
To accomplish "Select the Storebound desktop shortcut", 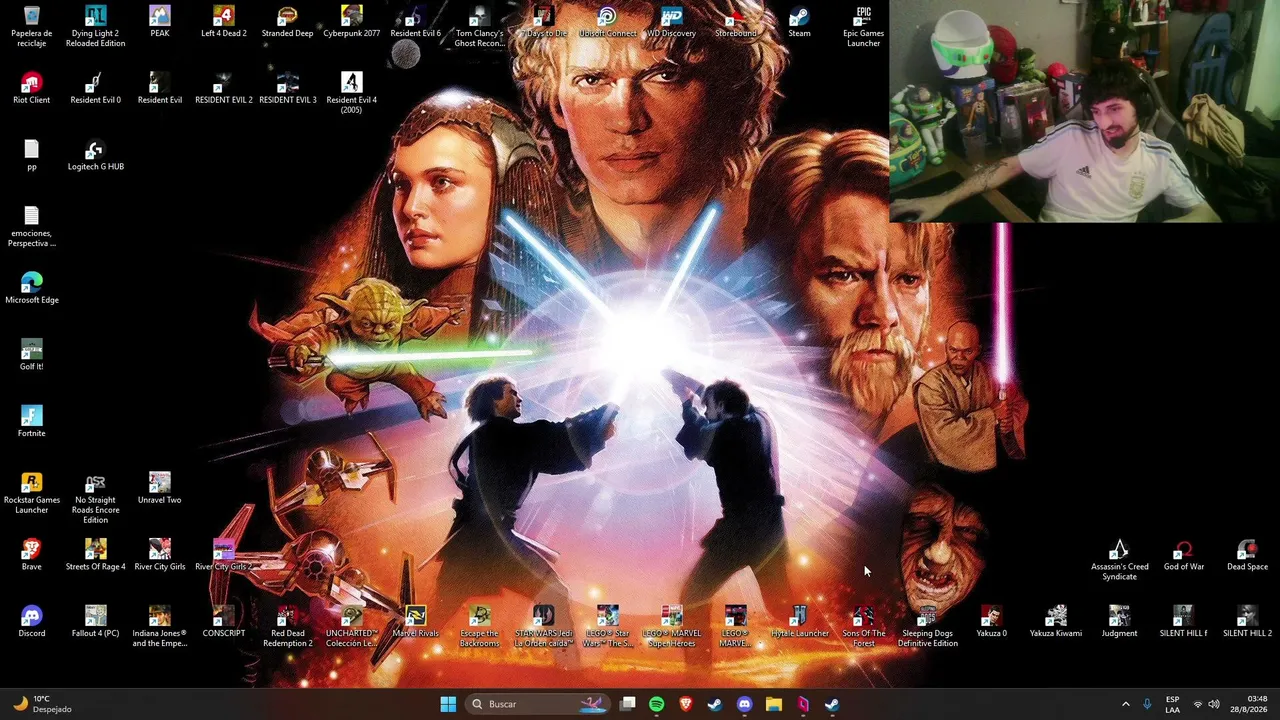I will tap(736, 21).
